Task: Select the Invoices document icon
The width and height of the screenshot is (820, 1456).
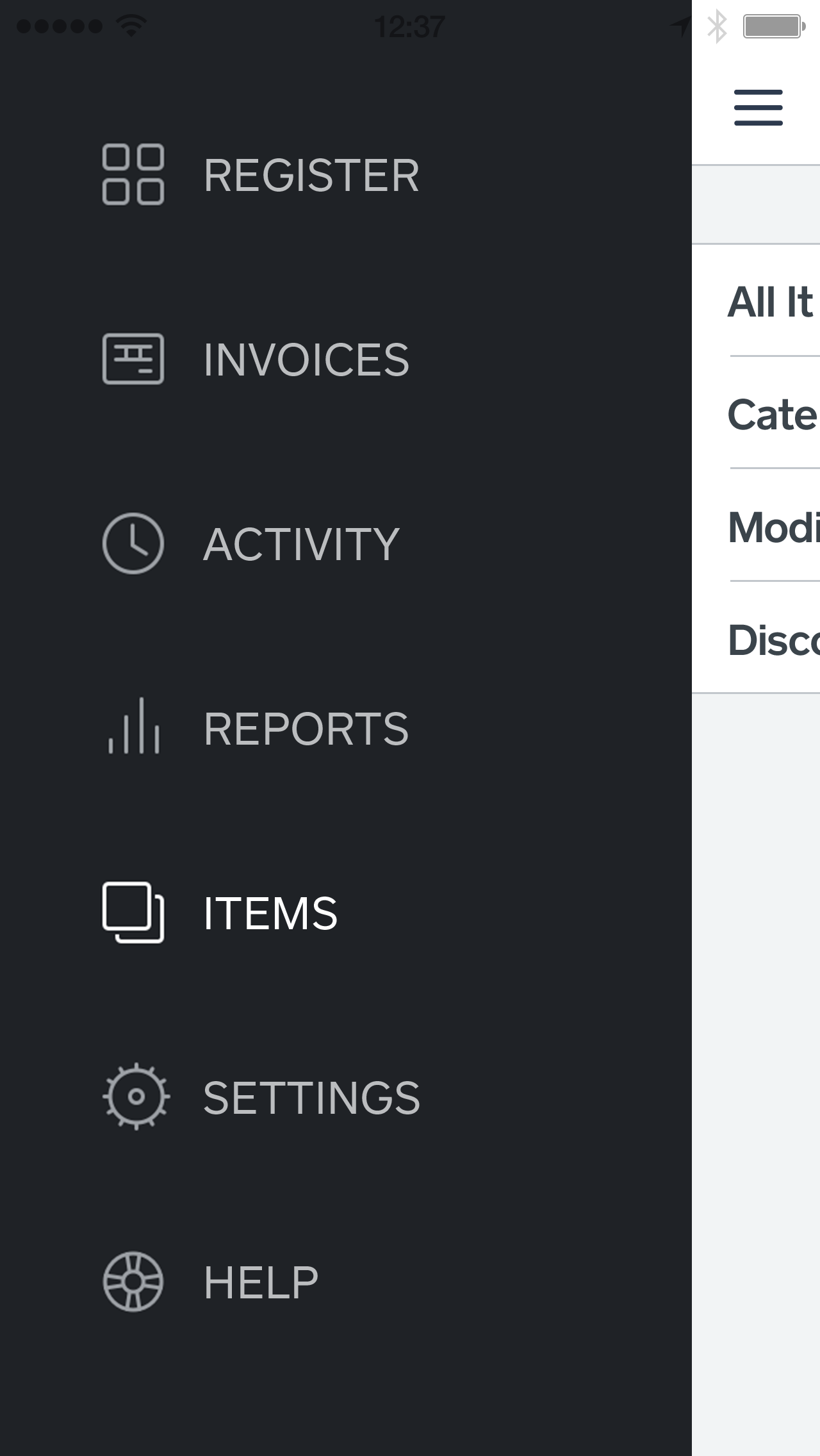Action: coord(133,359)
